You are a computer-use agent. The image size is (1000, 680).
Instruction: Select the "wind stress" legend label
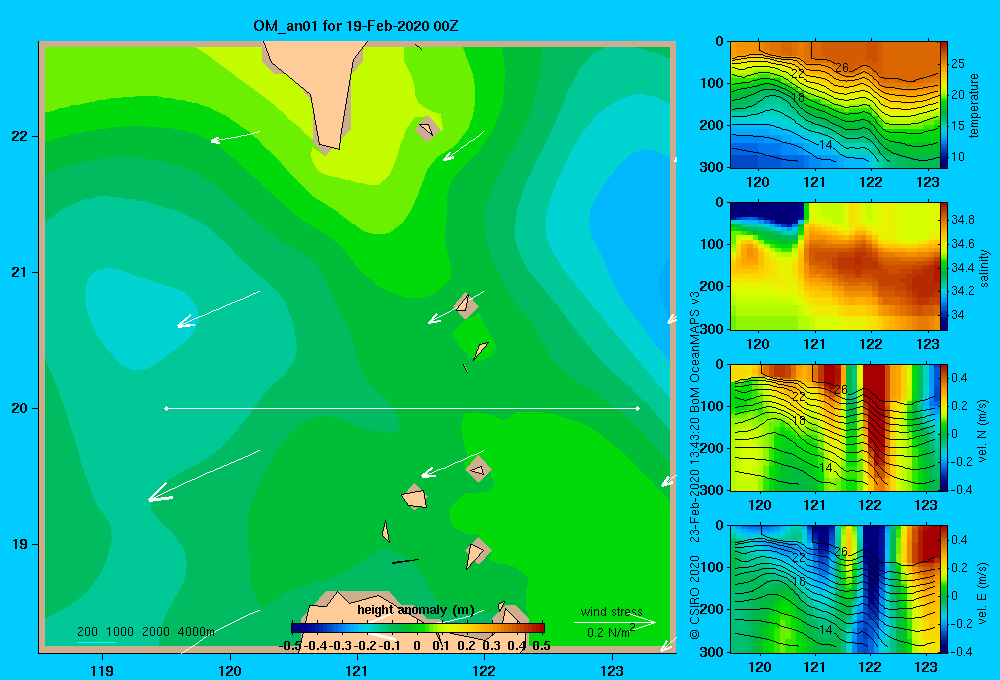tap(611, 611)
